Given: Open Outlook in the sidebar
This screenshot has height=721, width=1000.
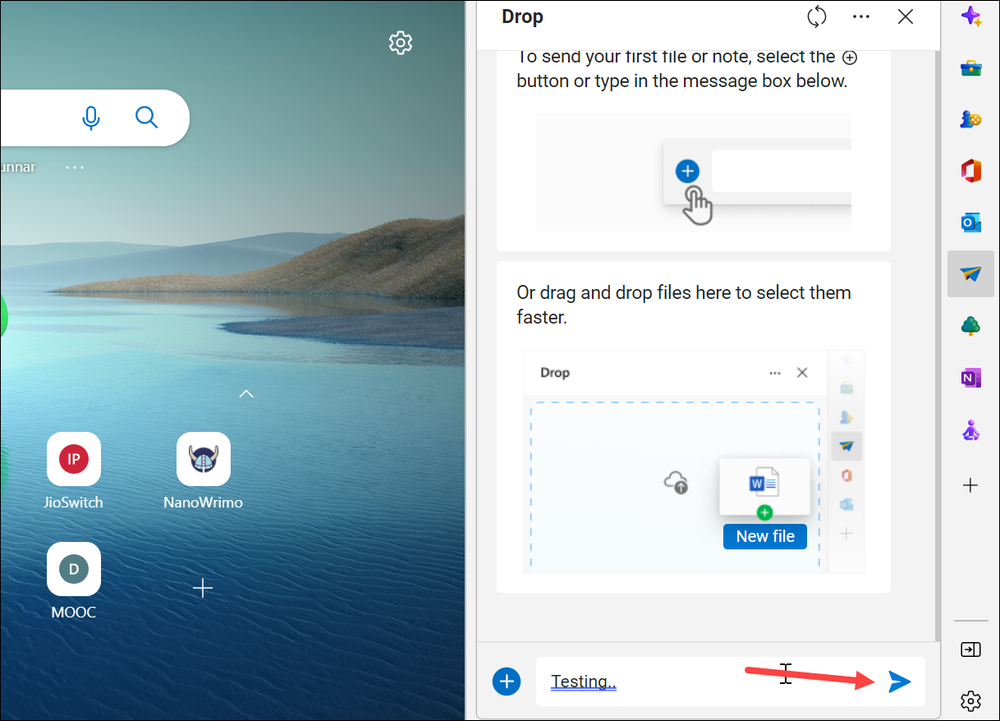Looking at the screenshot, I should tap(971, 222).
